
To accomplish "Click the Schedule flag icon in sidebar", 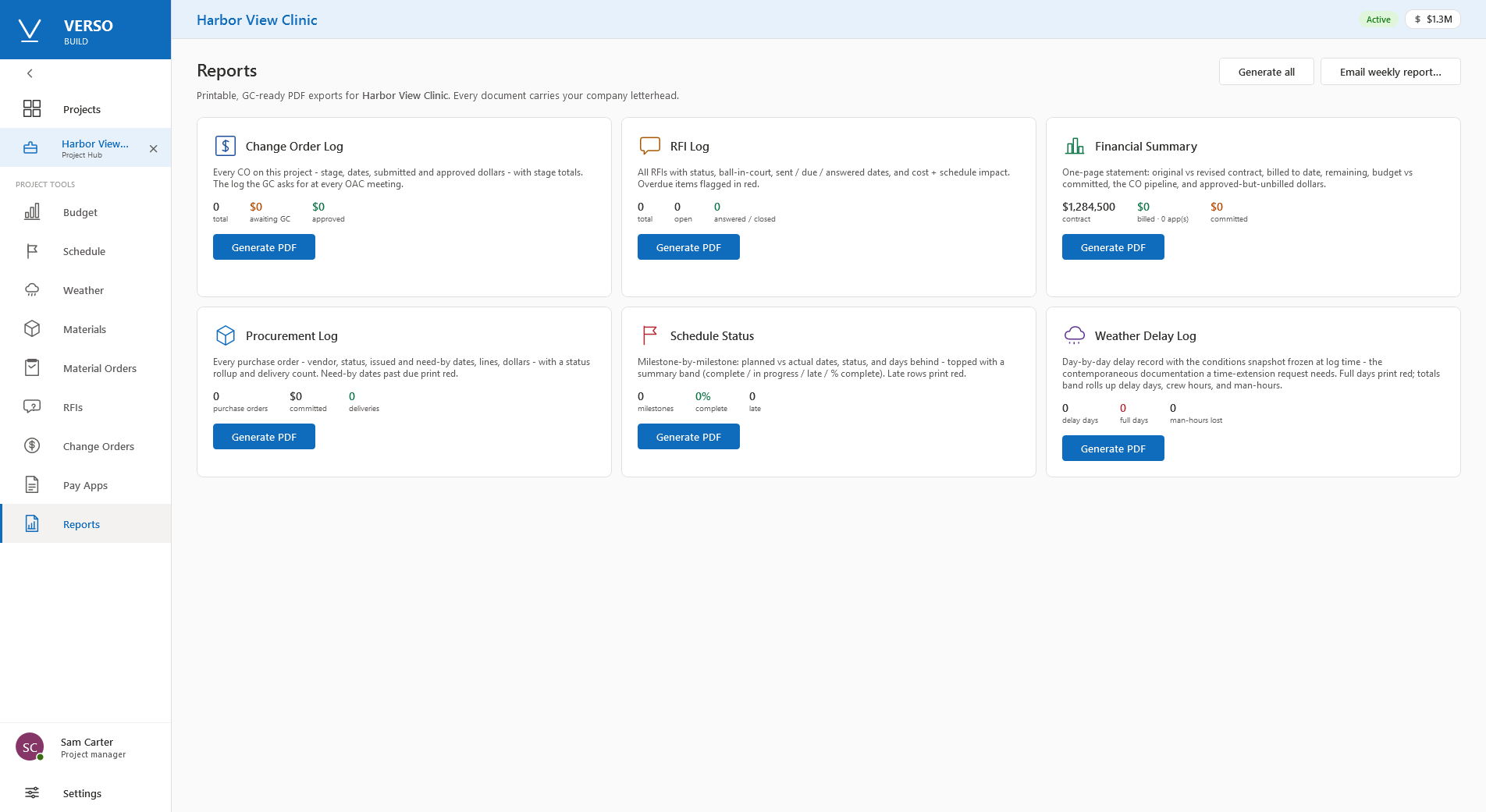I will click(x=32, y=251).
